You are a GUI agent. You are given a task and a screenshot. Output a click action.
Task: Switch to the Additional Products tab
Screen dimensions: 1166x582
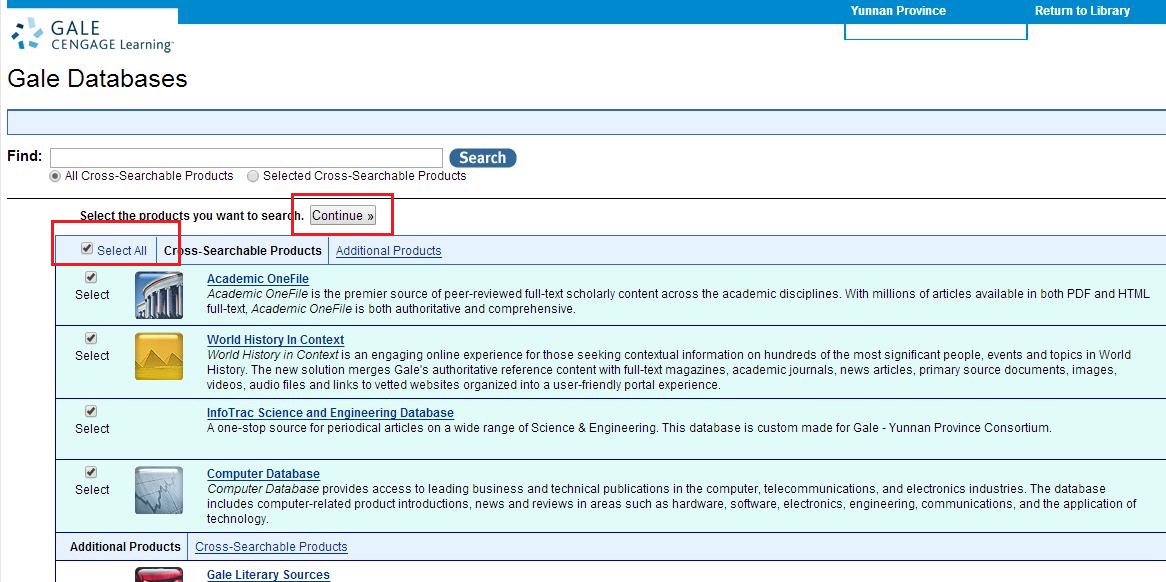pyautogui.click(x=388, y=251)
